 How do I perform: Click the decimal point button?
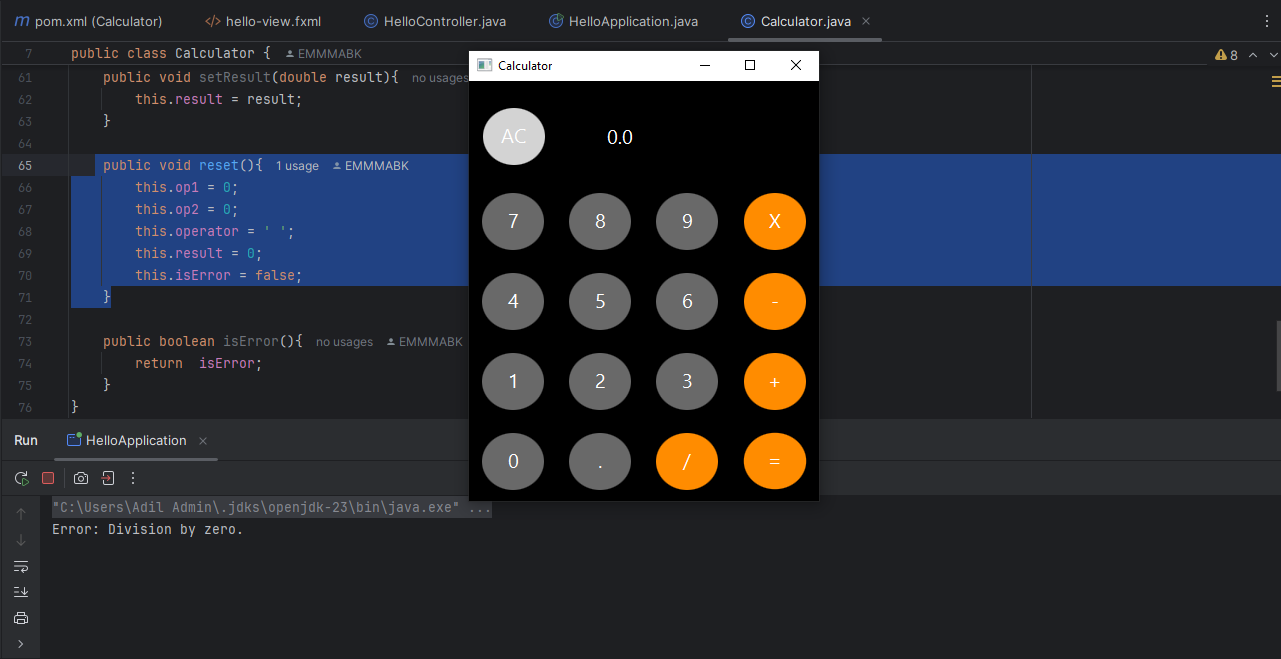pyautogui.click(x=600, y=461)
